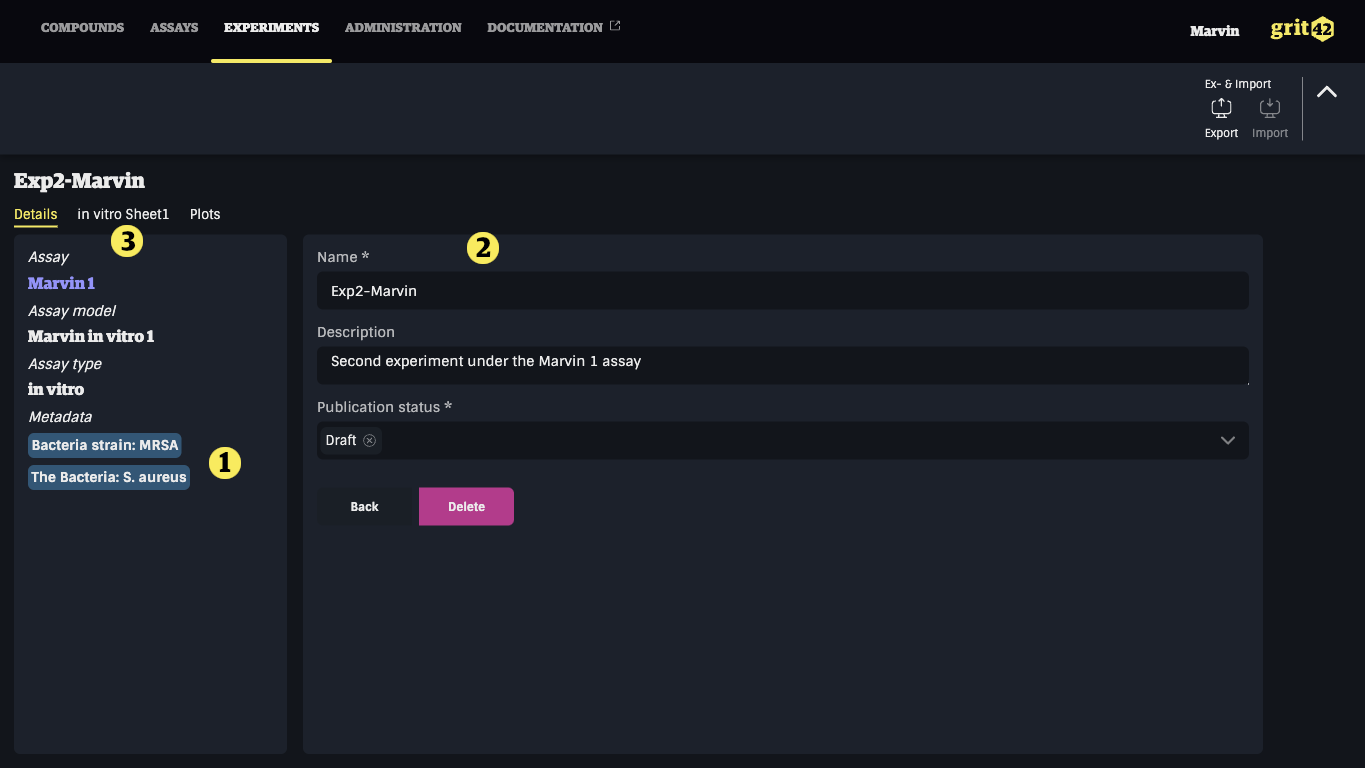Viewport: 1365px width, 768px height.
Task: Click the grit42 logo
Action: coord(1302,29)
